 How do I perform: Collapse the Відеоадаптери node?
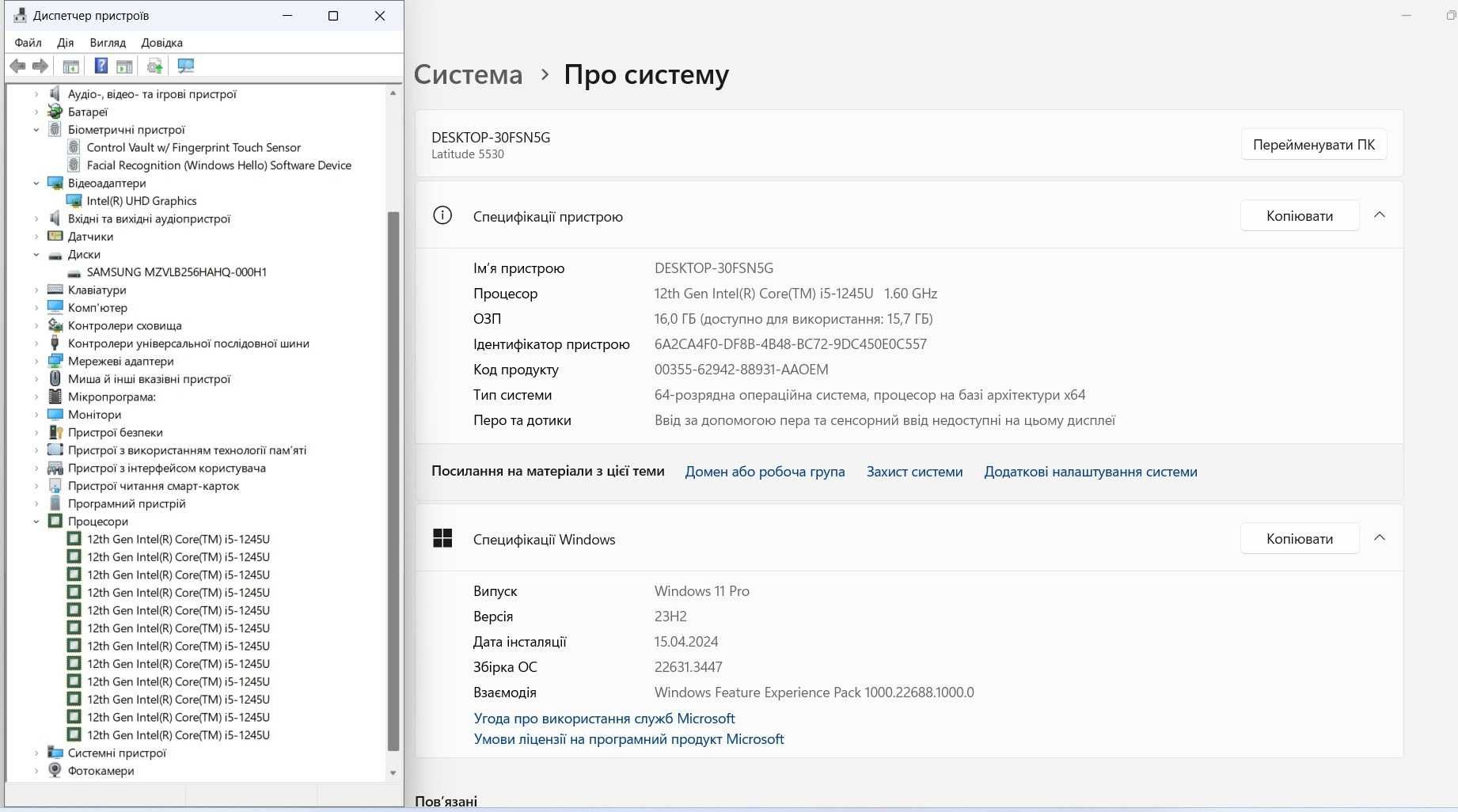coord(36,183)
